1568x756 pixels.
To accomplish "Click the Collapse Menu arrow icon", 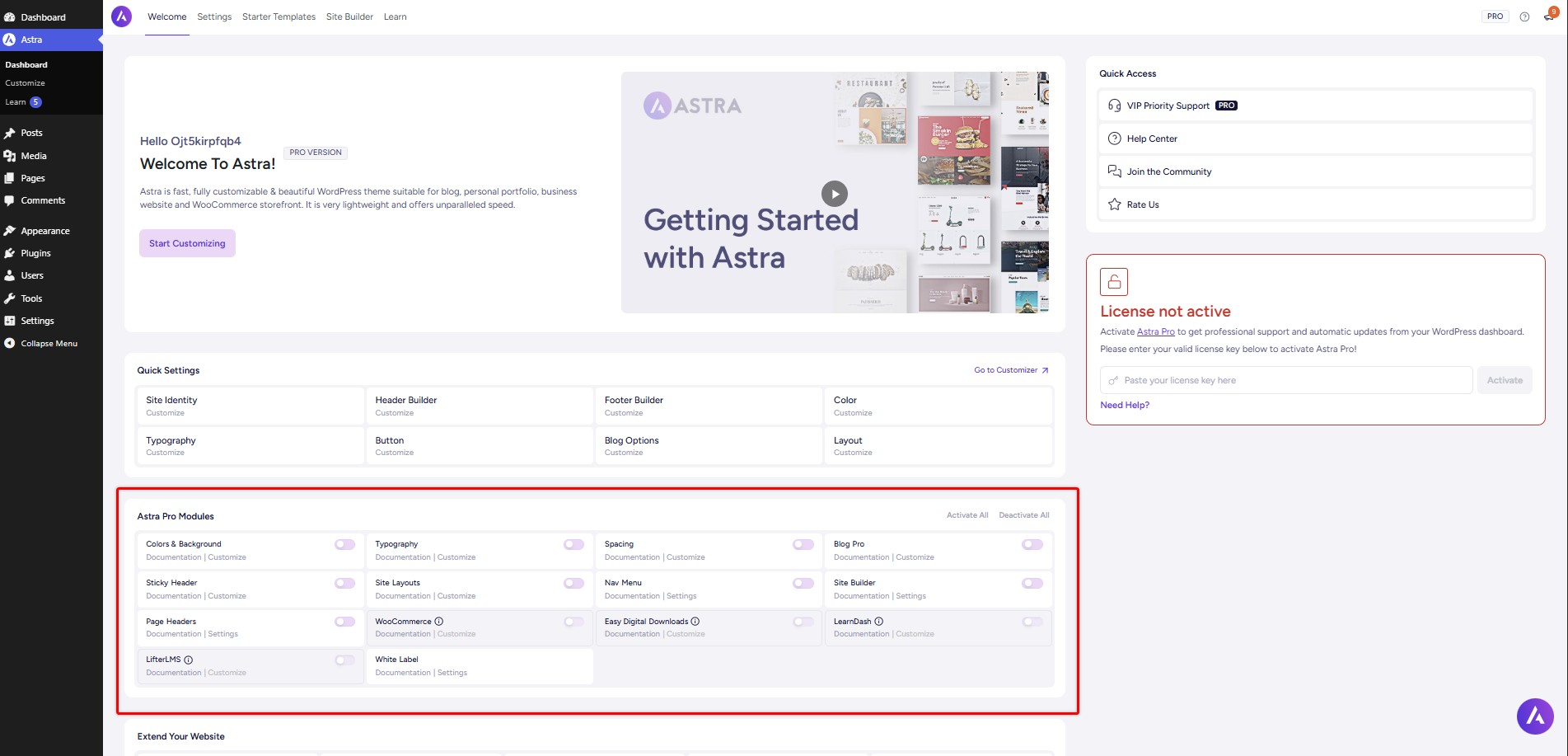I will [x=10, y=343].
